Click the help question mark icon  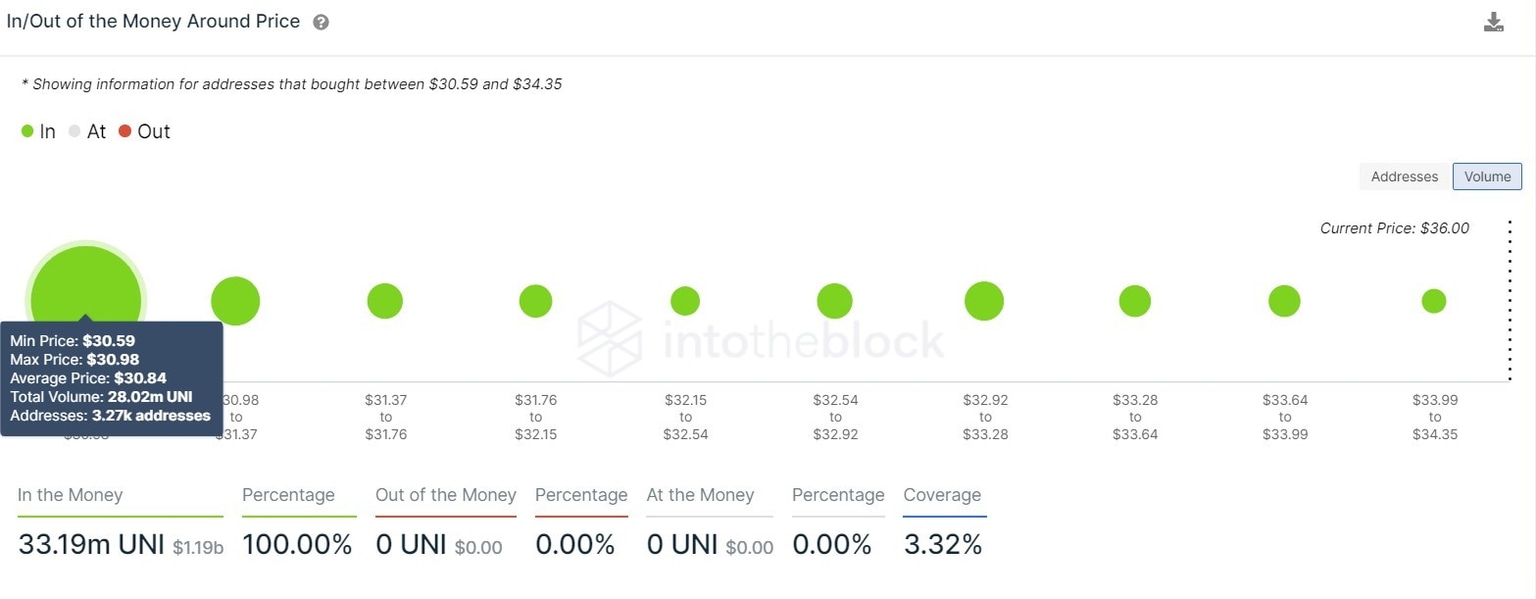[x=321, y=22]
